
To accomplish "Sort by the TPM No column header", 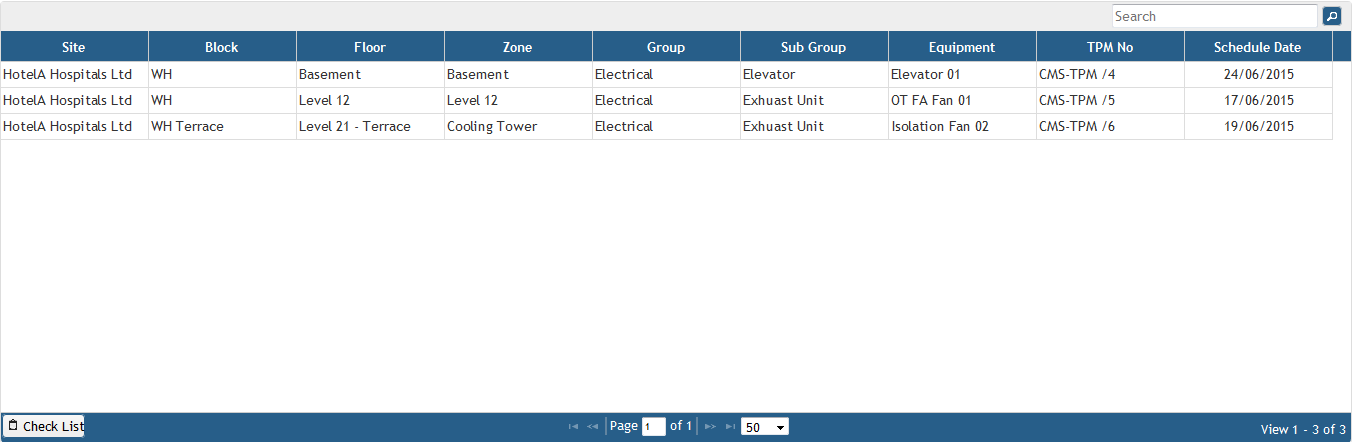I will click(1110, 47).
